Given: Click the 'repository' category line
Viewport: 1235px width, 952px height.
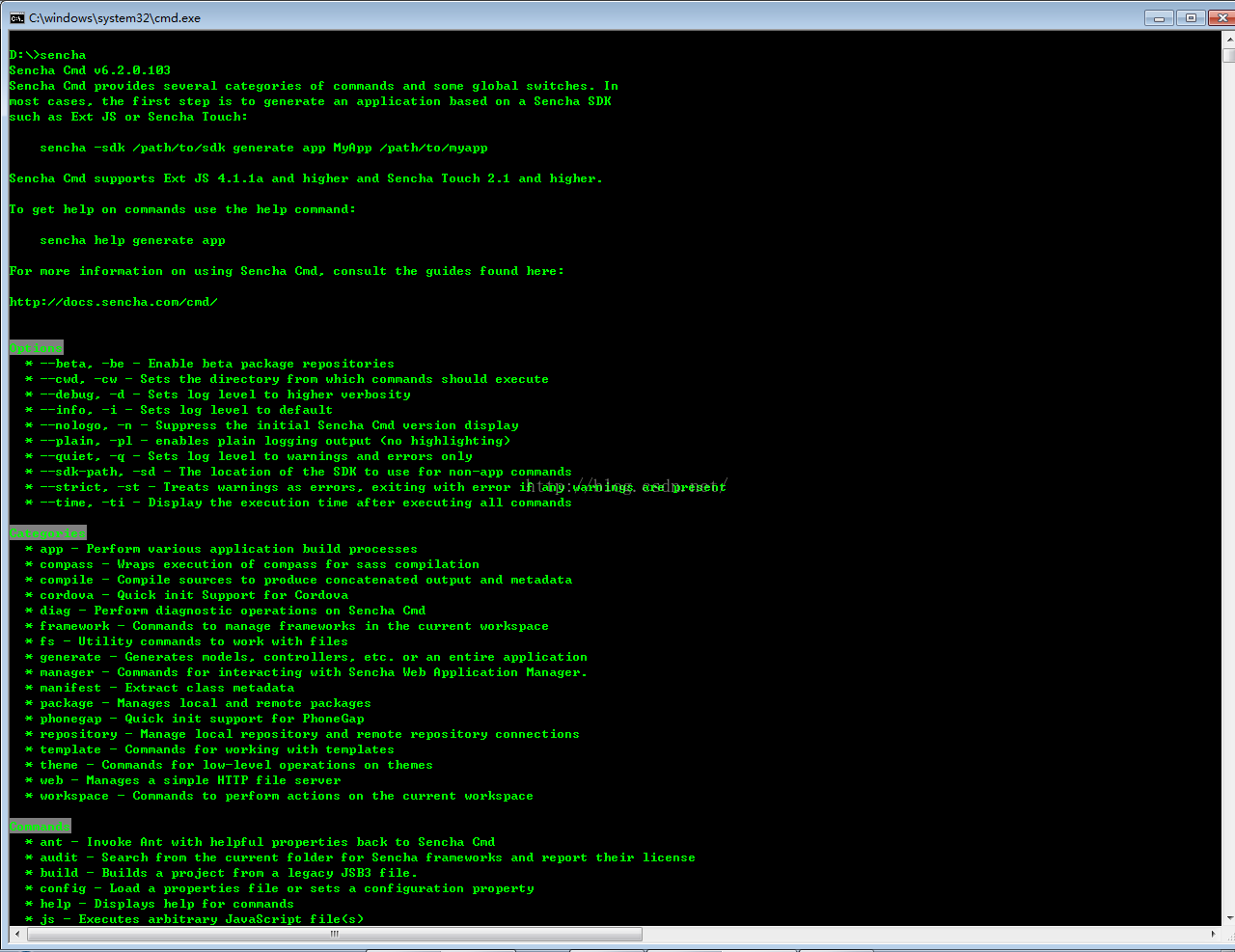Looking at the screenshot, I should point(302,734).
